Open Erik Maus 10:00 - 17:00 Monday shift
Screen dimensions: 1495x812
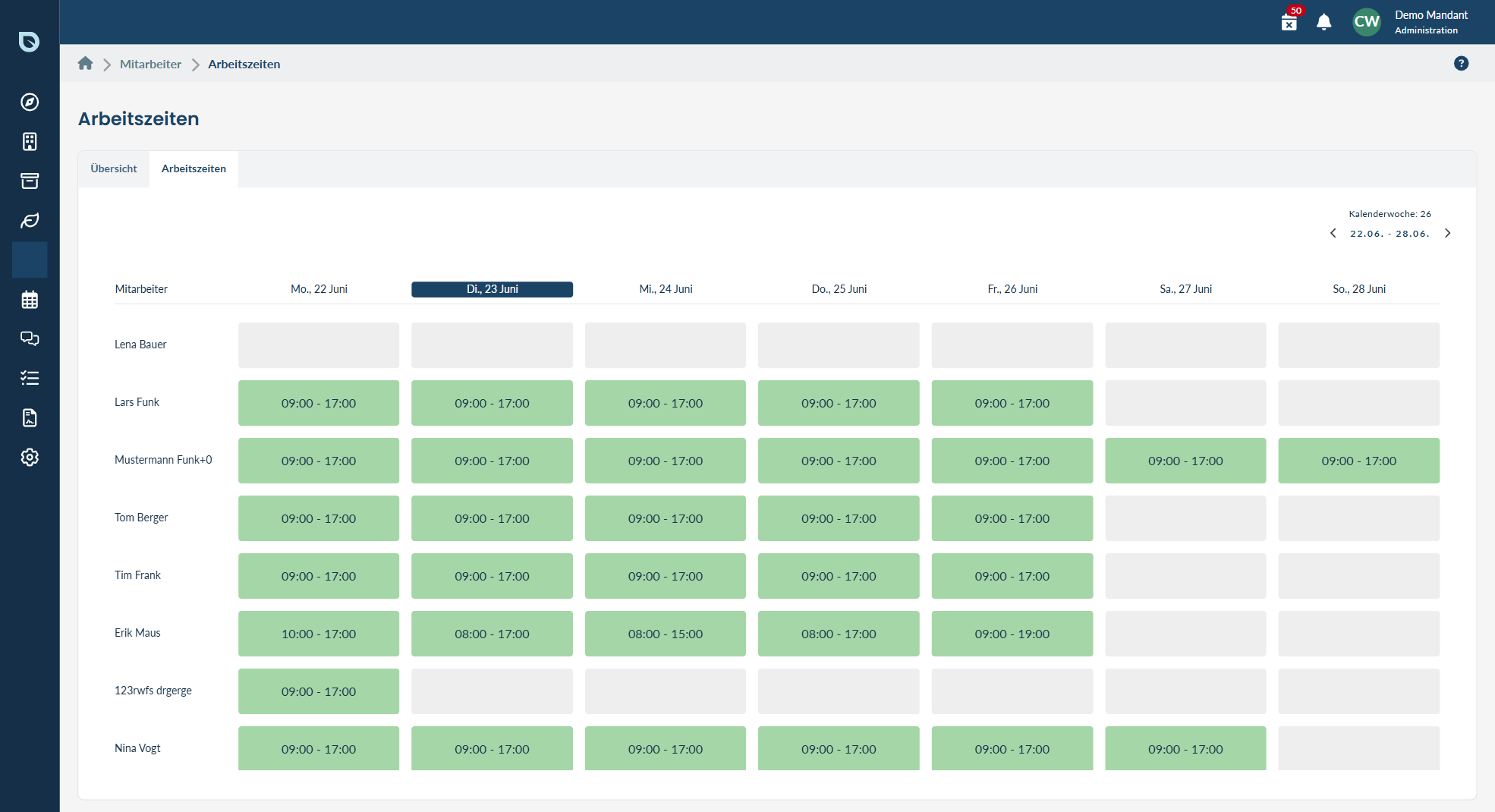coord(319,634)
